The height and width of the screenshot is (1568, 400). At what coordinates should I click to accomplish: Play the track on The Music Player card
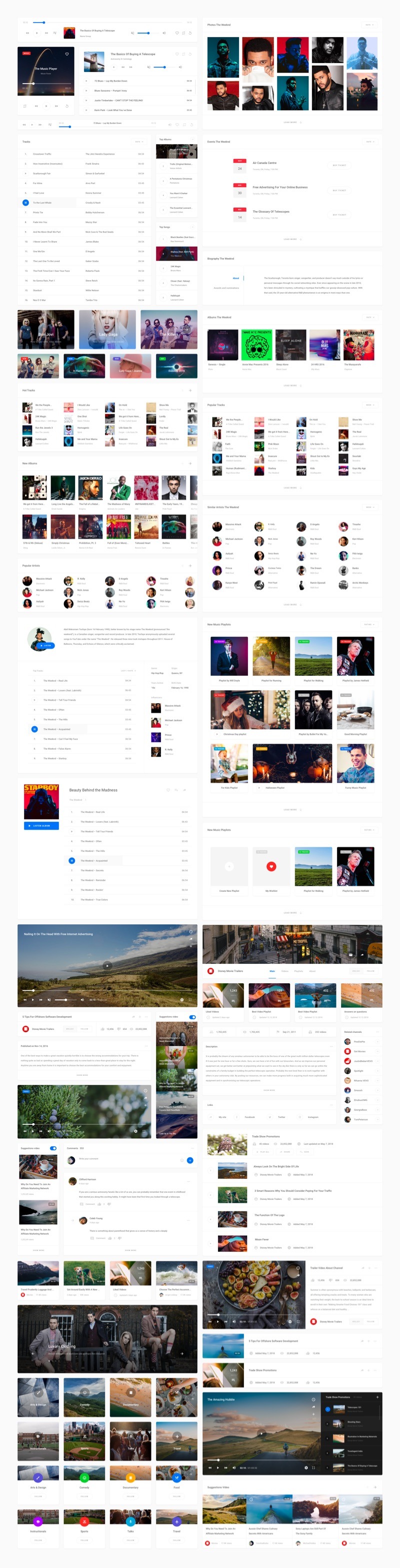point(45,106)
